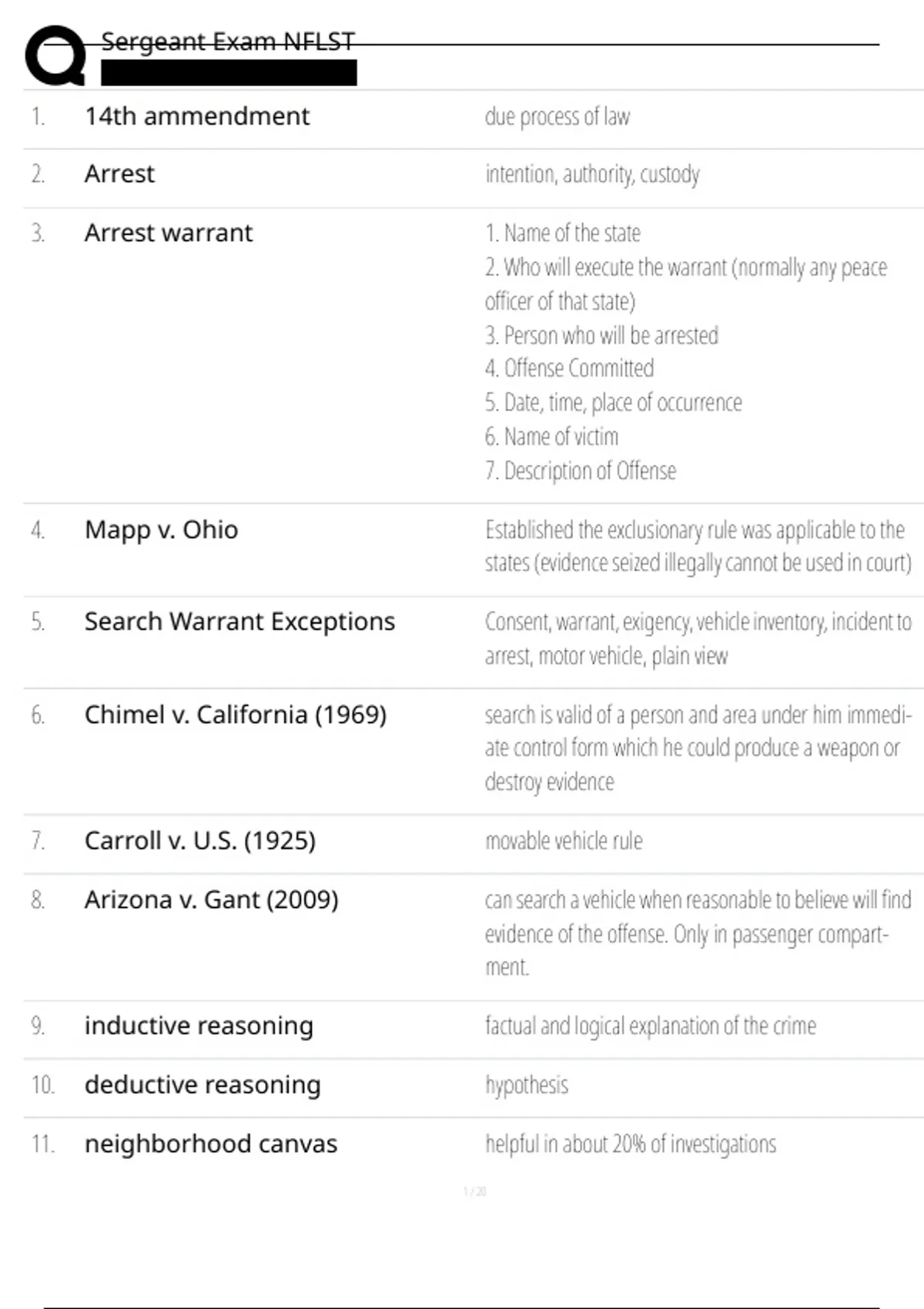924x1309 pixels.
Task: Click the 'movable vehicle rule' definition
Action: 564,841
